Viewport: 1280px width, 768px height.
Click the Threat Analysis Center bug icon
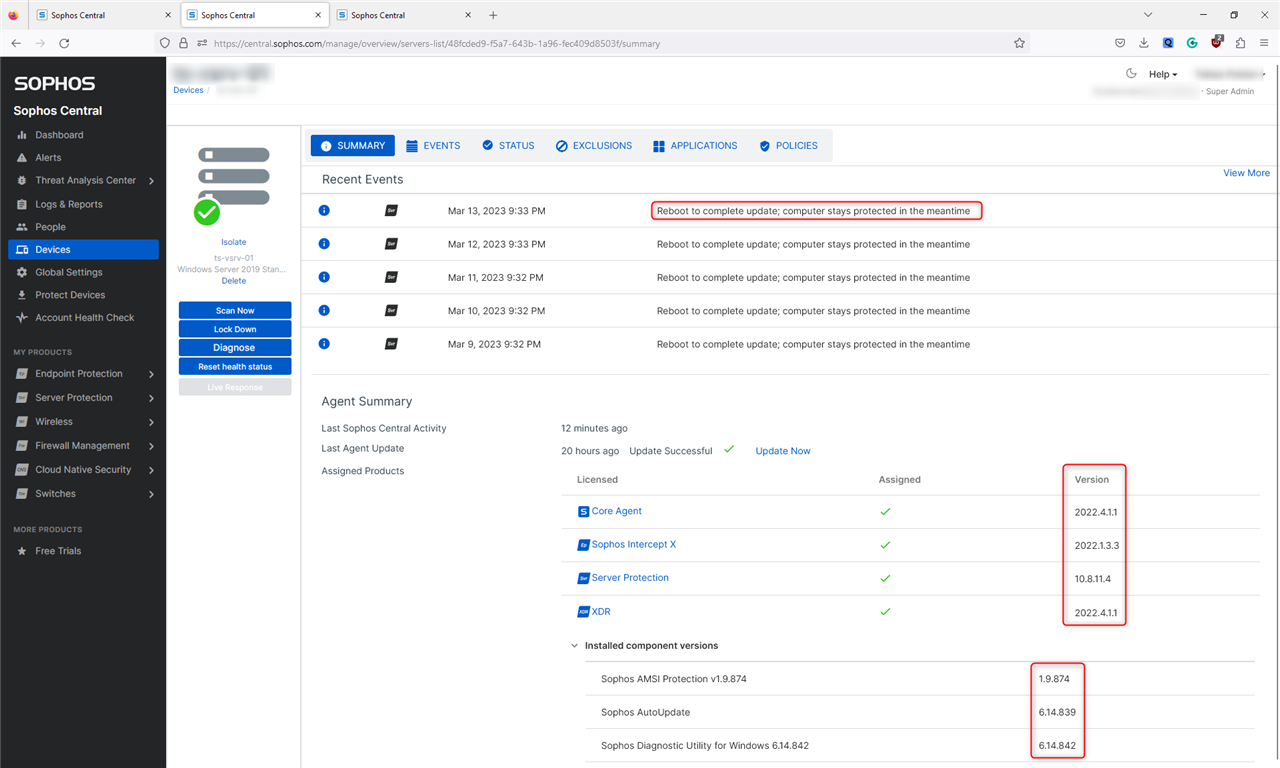[22, 181]
